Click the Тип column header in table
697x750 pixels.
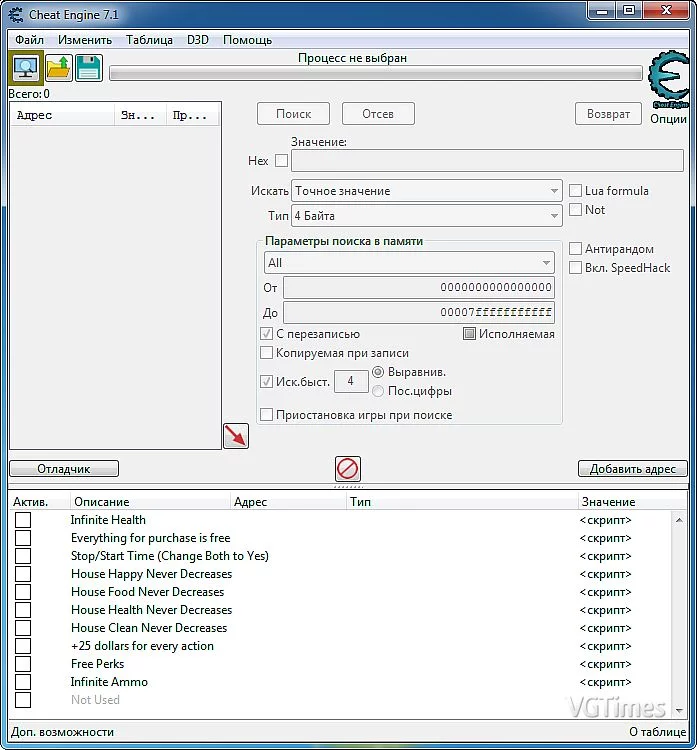pos(462,502)
